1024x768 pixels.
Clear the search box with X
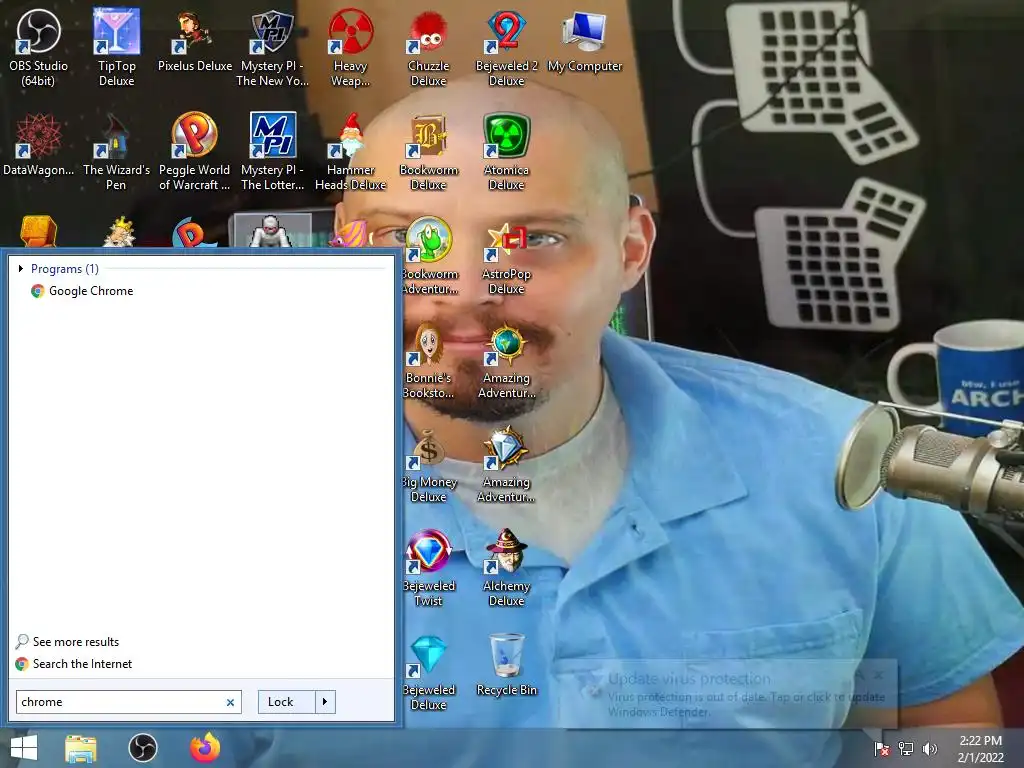230,702
